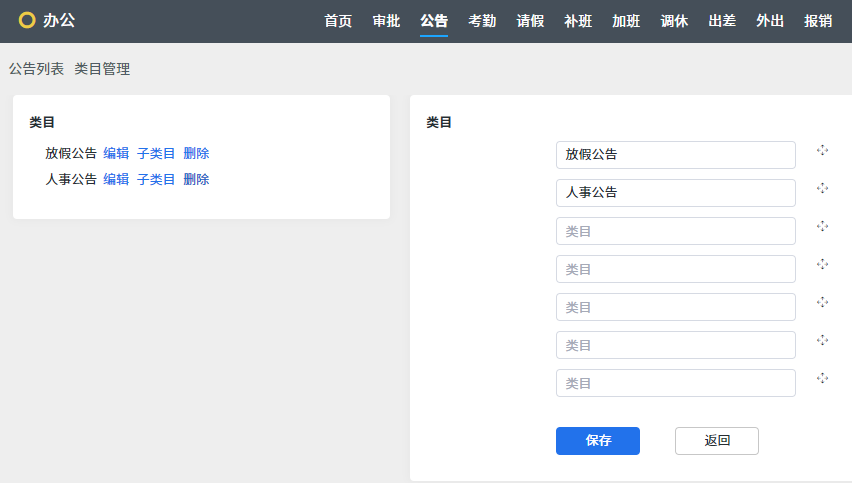
Task: Click drag handle beside third category input
Action: coord(822,226)
